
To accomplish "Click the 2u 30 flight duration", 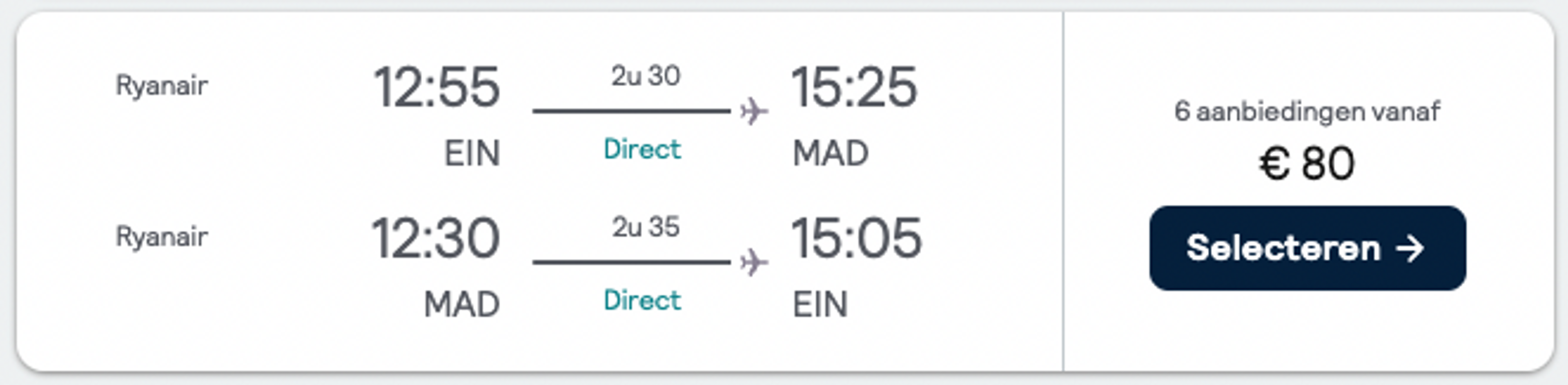I will click(645, 76).
